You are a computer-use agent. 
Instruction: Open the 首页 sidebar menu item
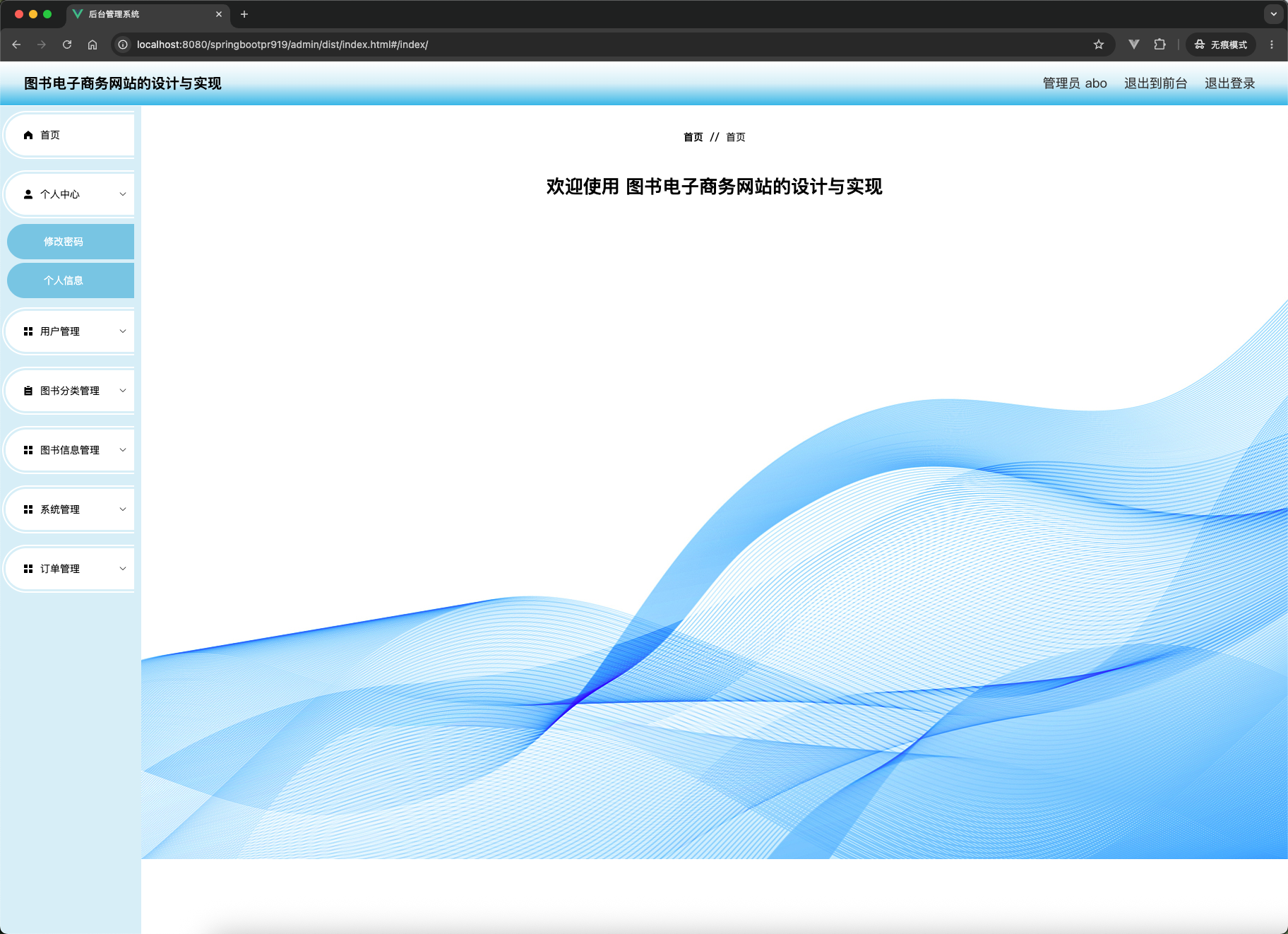pos(70,135)
